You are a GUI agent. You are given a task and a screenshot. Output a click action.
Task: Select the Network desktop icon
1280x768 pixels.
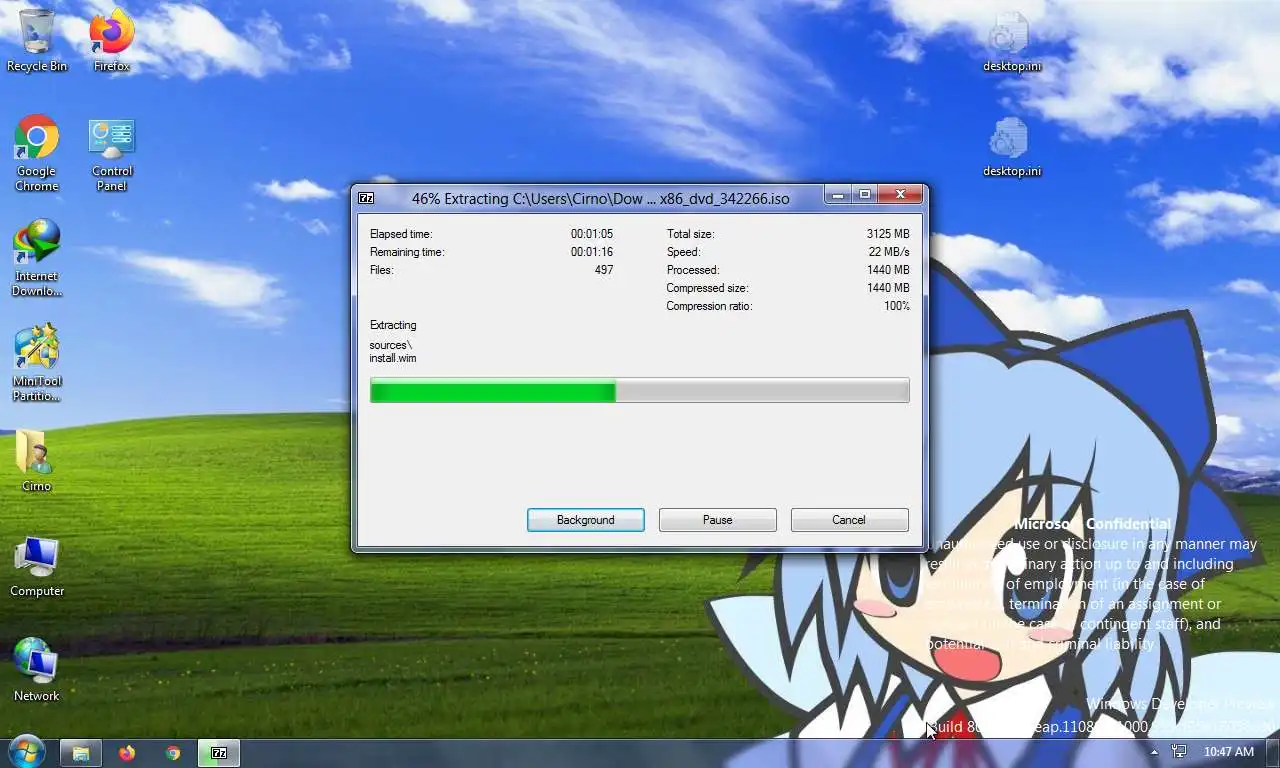(x=37, y=671)
